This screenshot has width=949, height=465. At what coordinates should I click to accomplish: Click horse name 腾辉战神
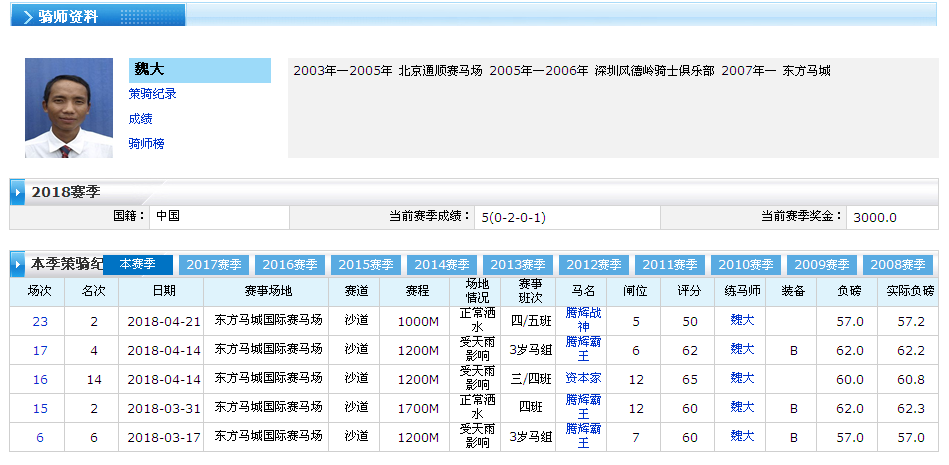pos(584,320)
